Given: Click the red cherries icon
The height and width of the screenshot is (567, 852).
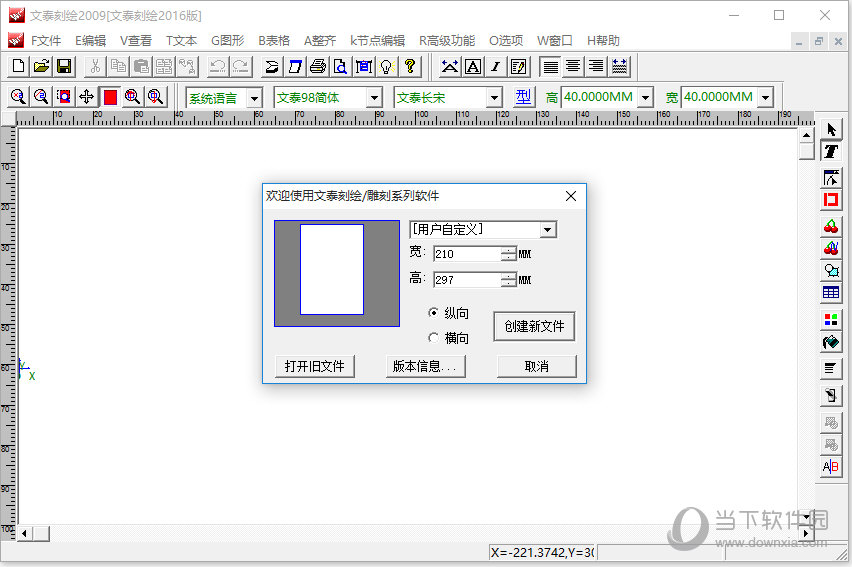Looking at the screenshot, I should point(831,226).
